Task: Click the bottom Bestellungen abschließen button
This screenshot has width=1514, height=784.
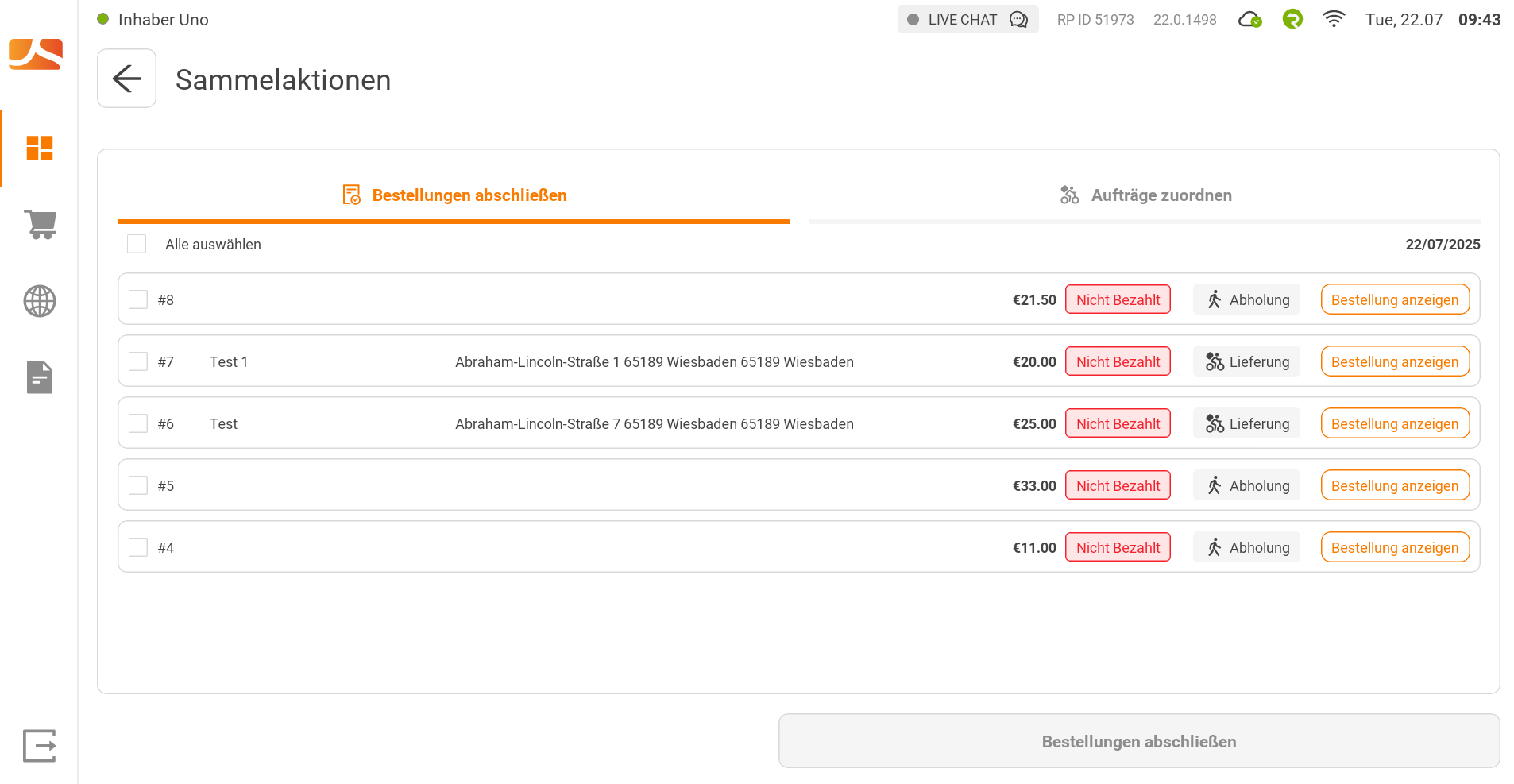Action: 1139,741
